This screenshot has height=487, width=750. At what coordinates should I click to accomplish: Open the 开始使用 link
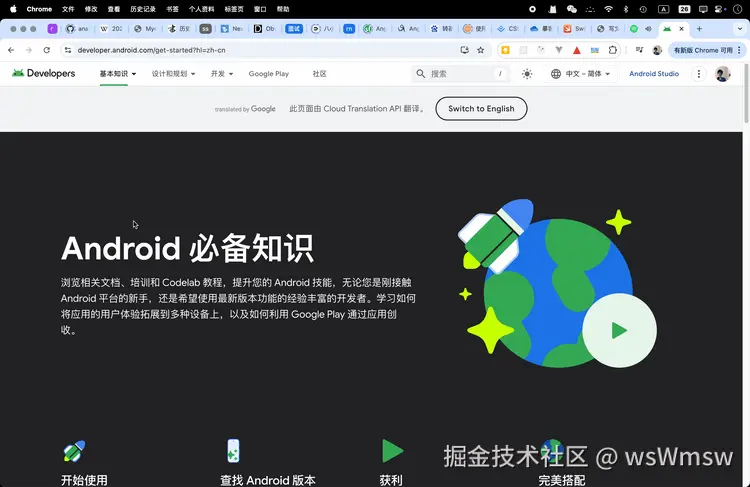point(84,480)
